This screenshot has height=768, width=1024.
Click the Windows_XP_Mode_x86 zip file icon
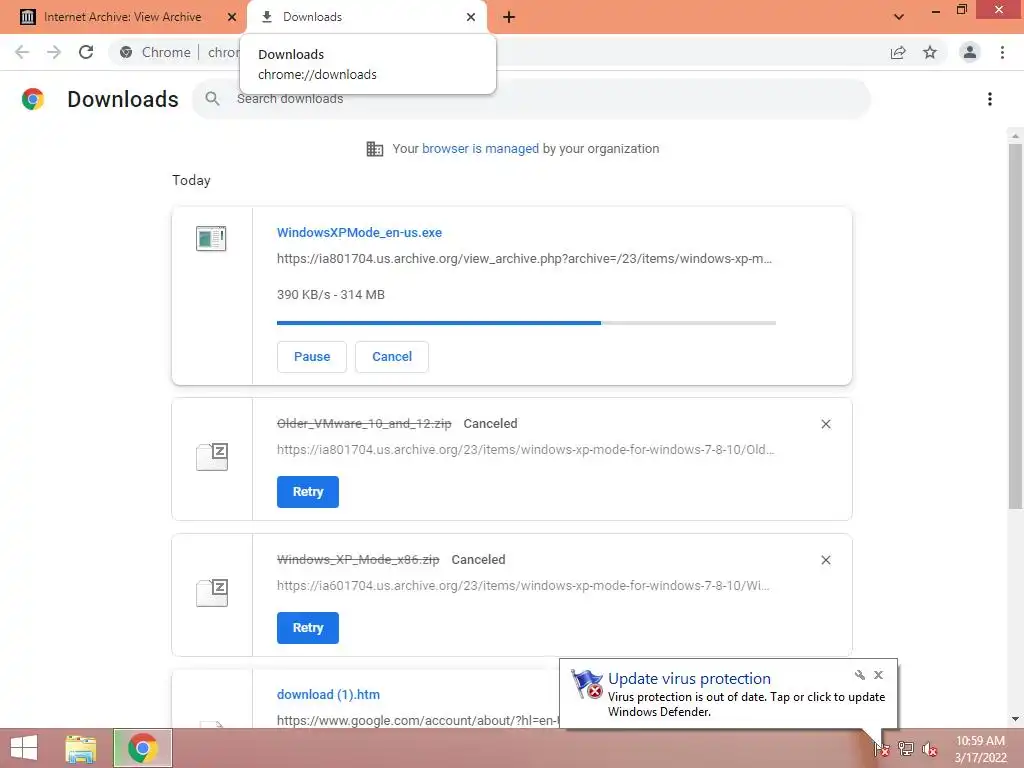point(212,592)
